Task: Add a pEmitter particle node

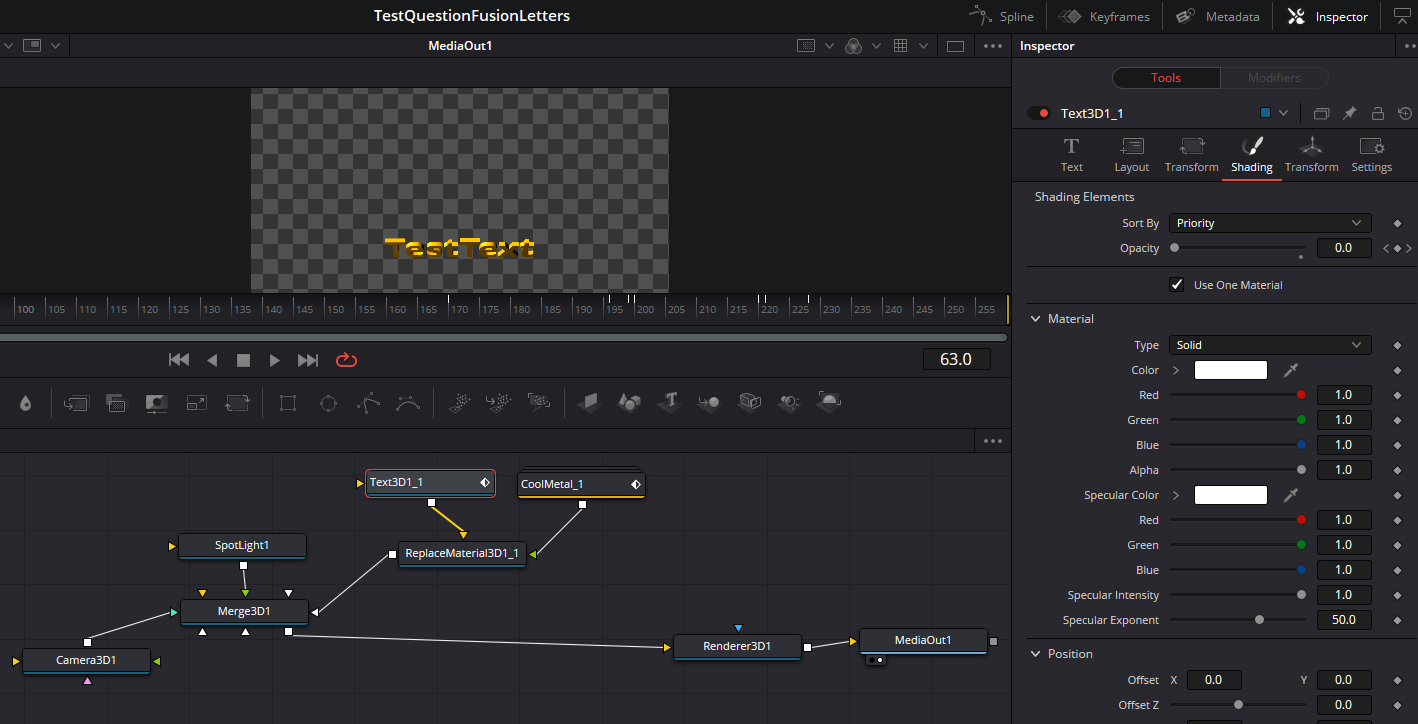Action: pos(458,403)
